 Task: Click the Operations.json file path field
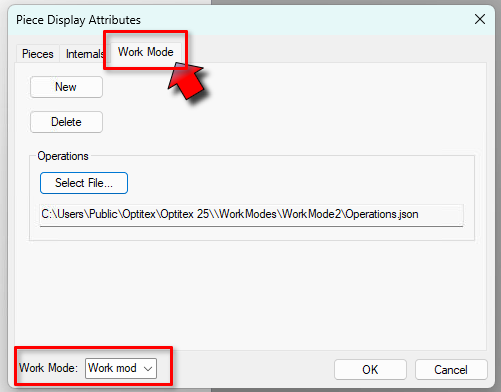(x=251, y=215)
